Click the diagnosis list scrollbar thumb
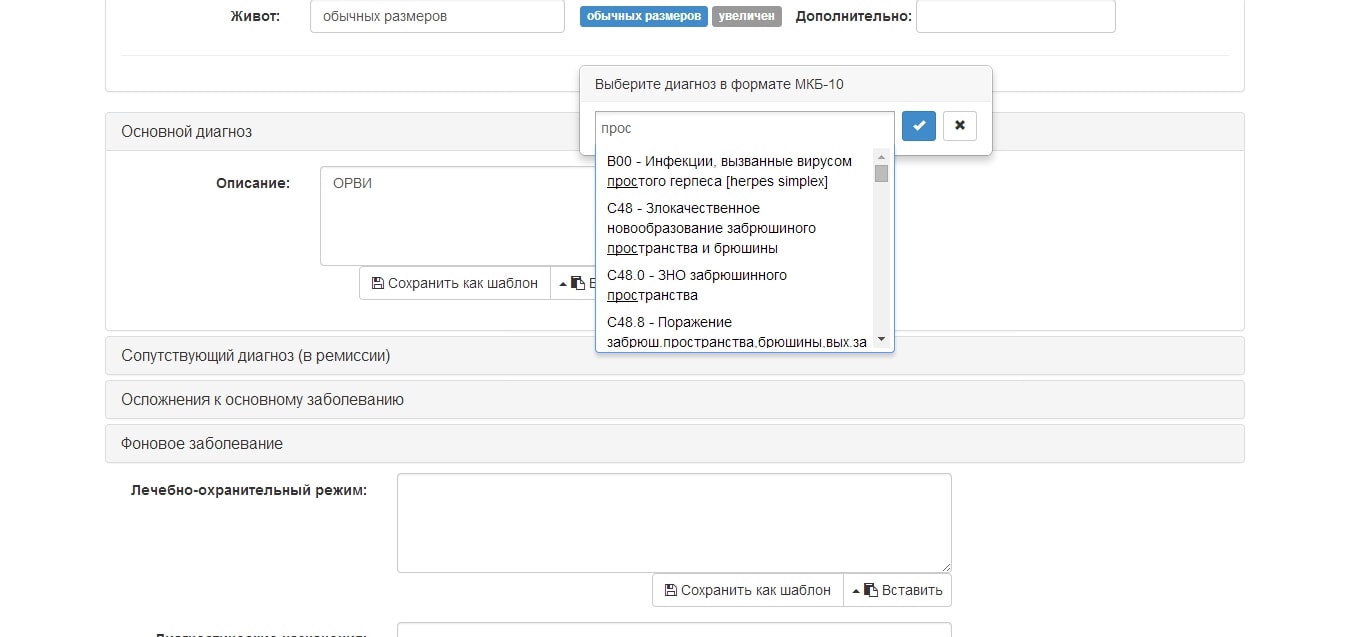1345x637 pixels. pos(881,173)
